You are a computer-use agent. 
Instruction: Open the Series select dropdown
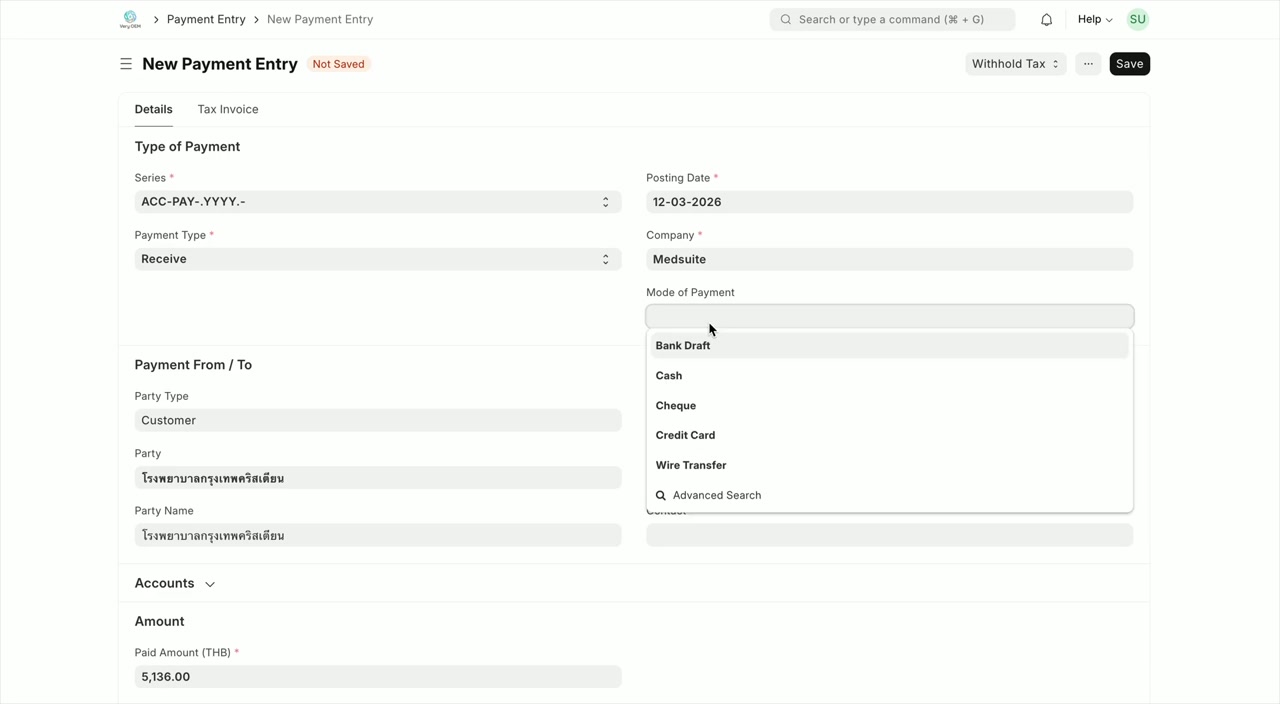[377, 202]
